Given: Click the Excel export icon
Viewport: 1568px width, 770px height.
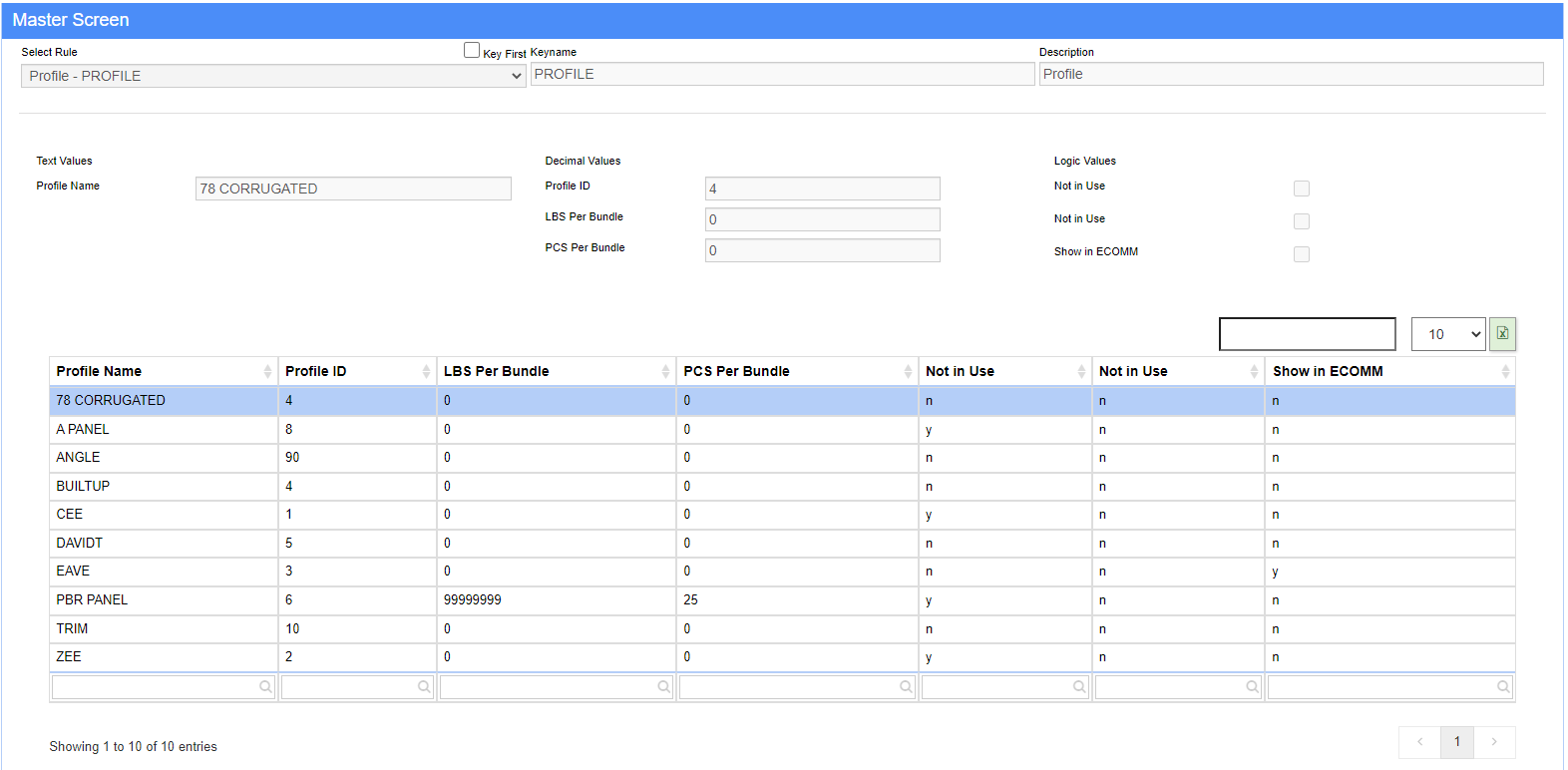Looking at the screenshot, I should coord(1502,334).
